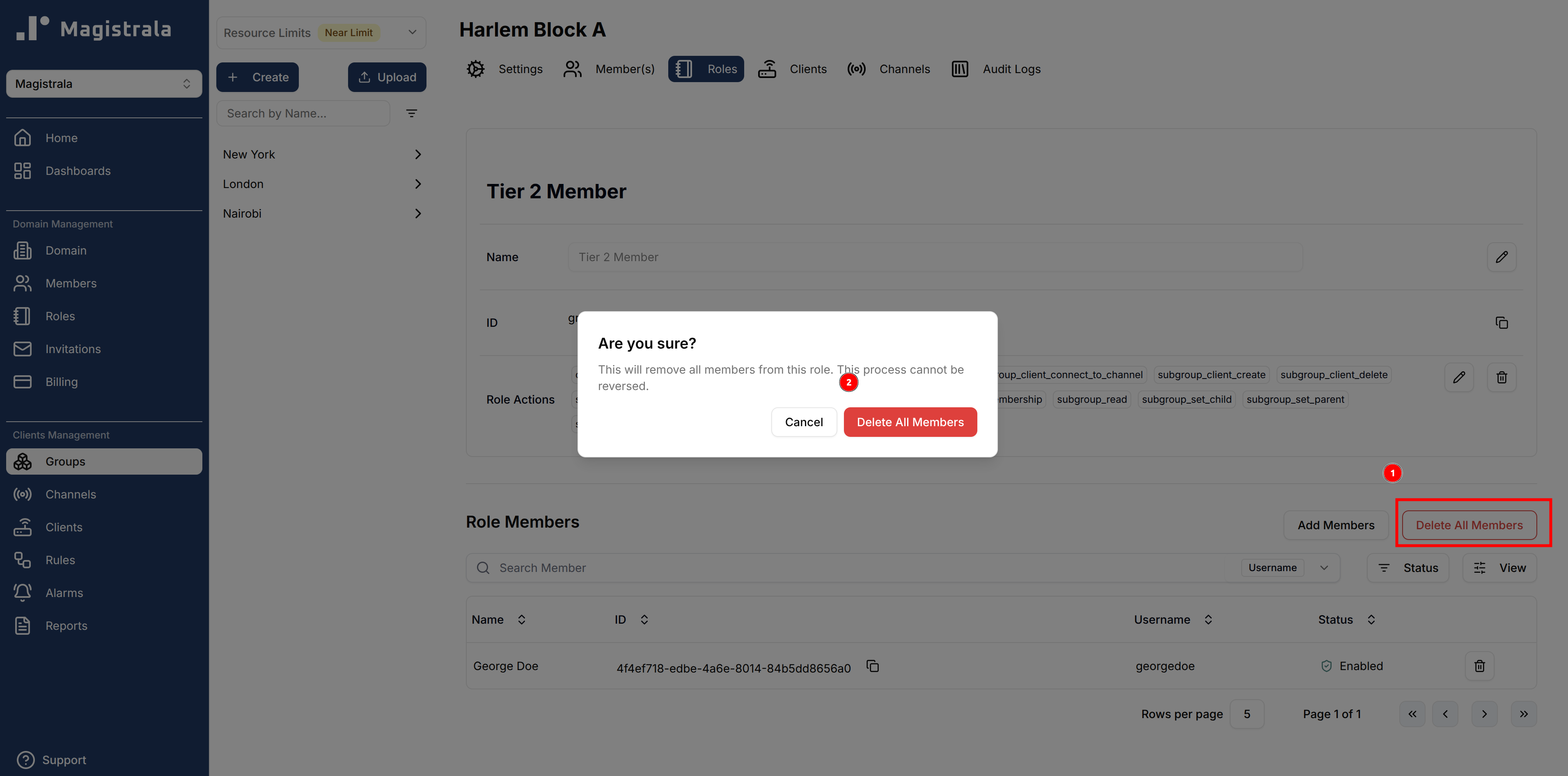The width and height of the screenshot is (1568, 776).
Task: Sort the table by the Name column
Action: [521, 620]
